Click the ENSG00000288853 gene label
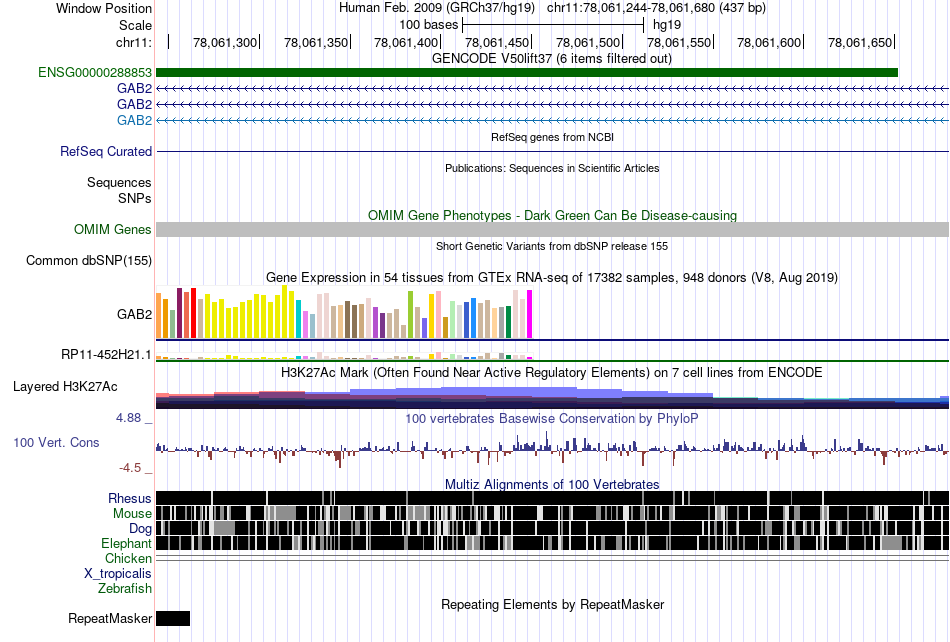Image resolution: width=950 pixels, height=642 pixels. [x=95, y=73]
